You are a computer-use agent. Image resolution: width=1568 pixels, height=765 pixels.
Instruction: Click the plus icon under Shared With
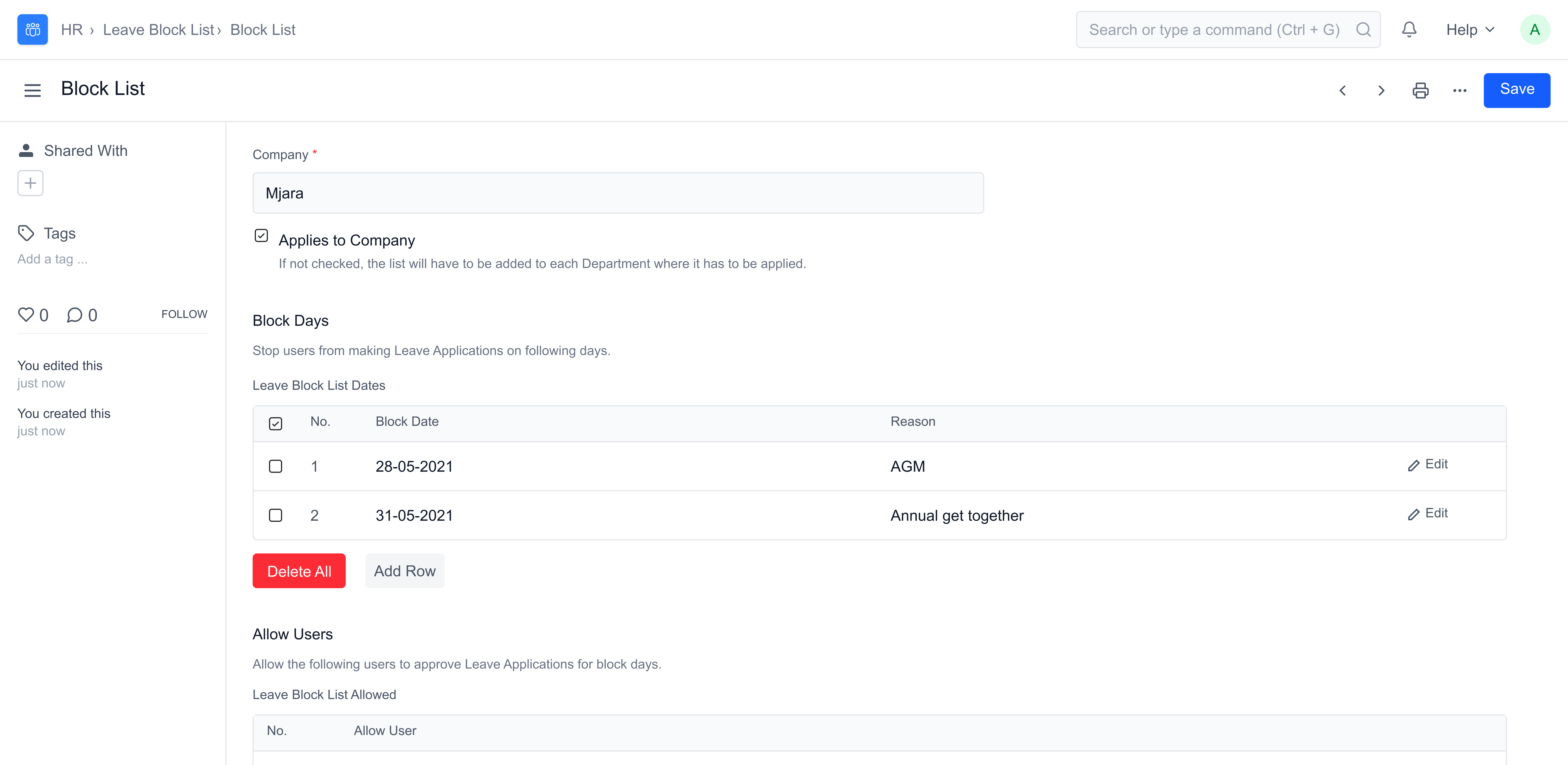30,183
